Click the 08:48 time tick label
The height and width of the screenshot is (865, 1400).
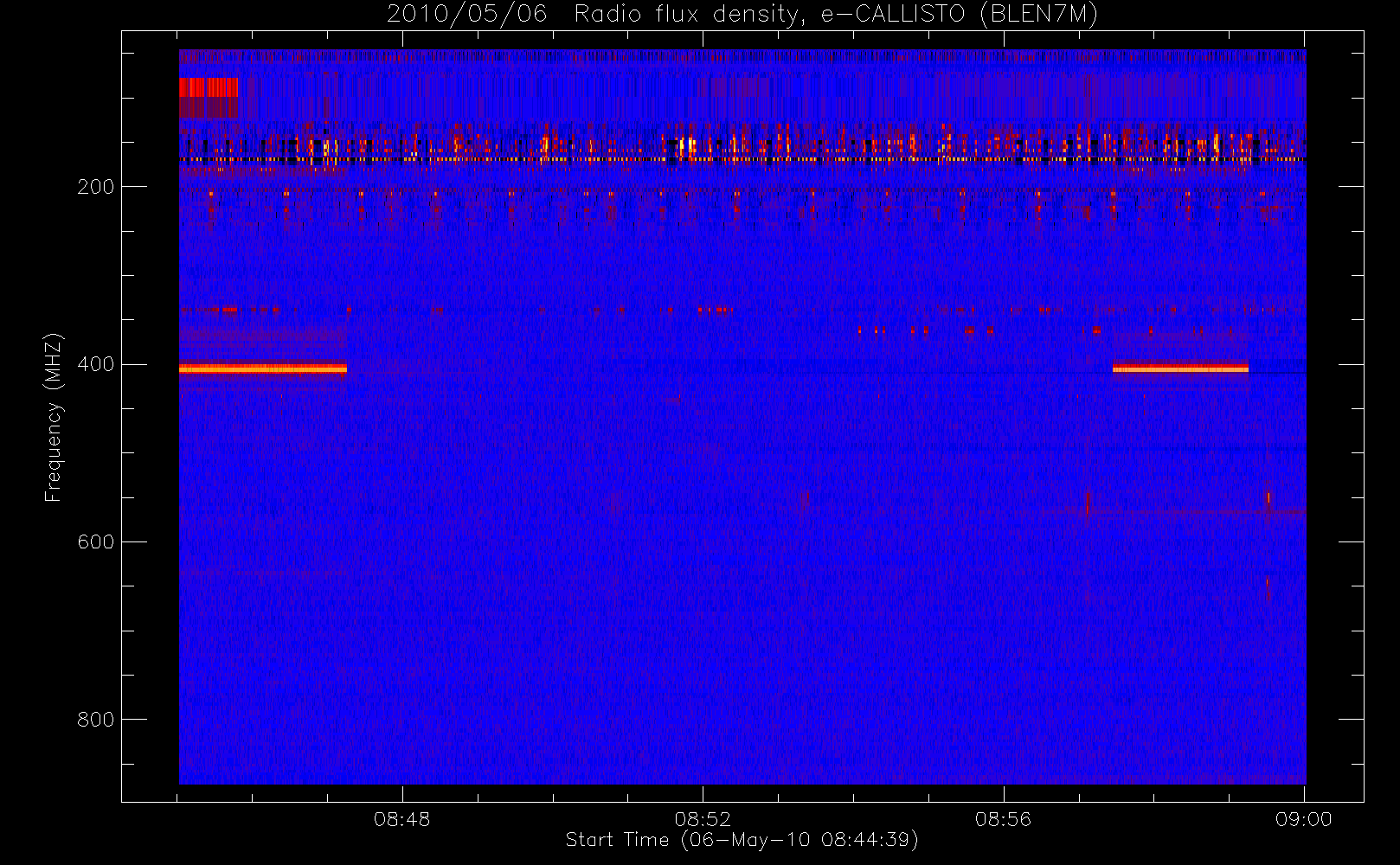pos(402,819)
